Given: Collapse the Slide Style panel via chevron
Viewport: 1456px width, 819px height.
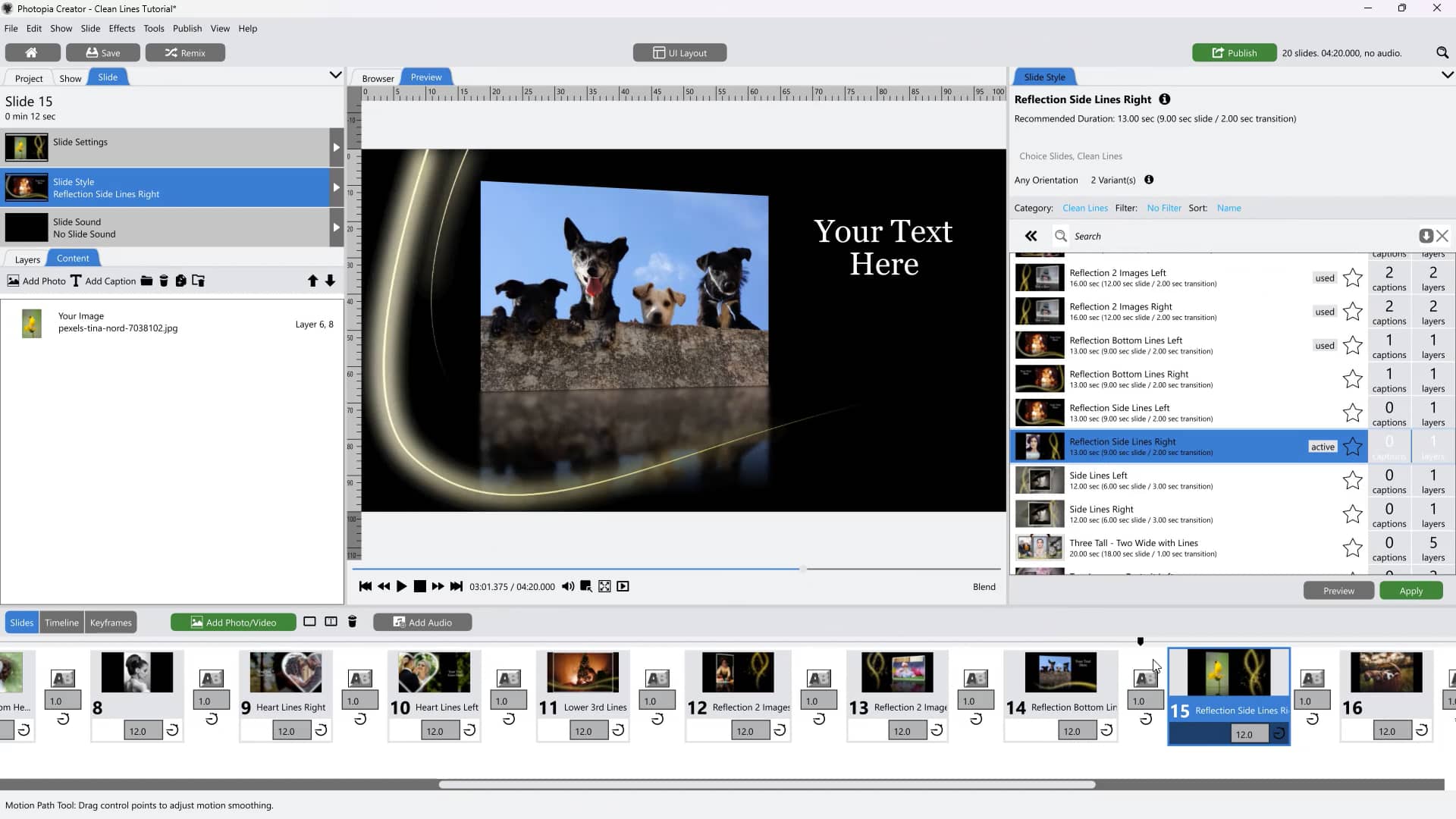Looking at the screenshot, I should [1448, 75].
